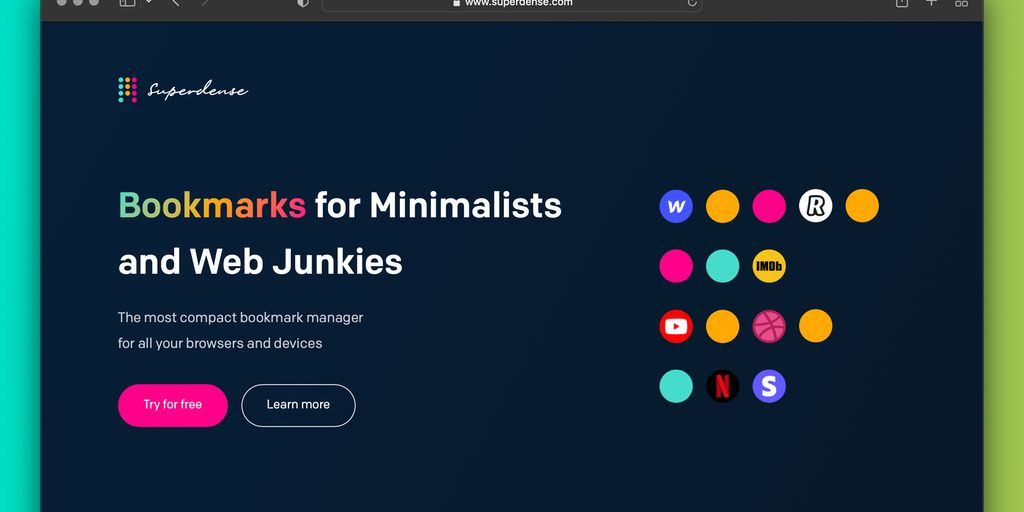Open the IMDb bookmark icon
This screenshot has width=1024, height=512.
(x=769, y=266)
